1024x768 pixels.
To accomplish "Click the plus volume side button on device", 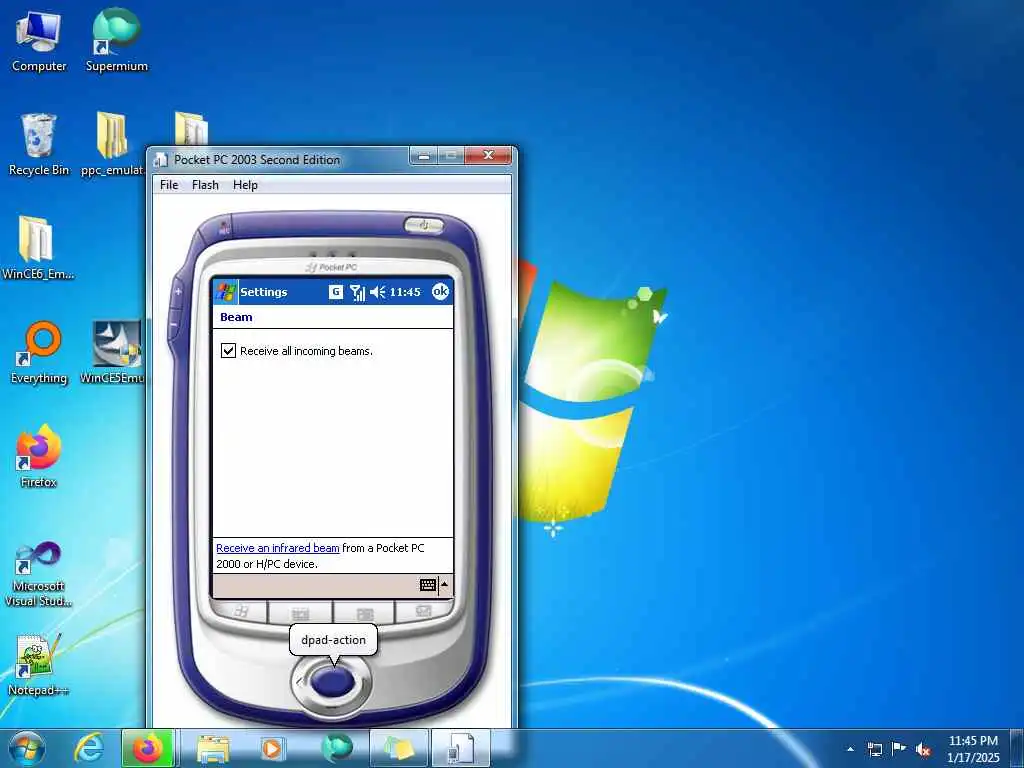I will coord(178,292).
